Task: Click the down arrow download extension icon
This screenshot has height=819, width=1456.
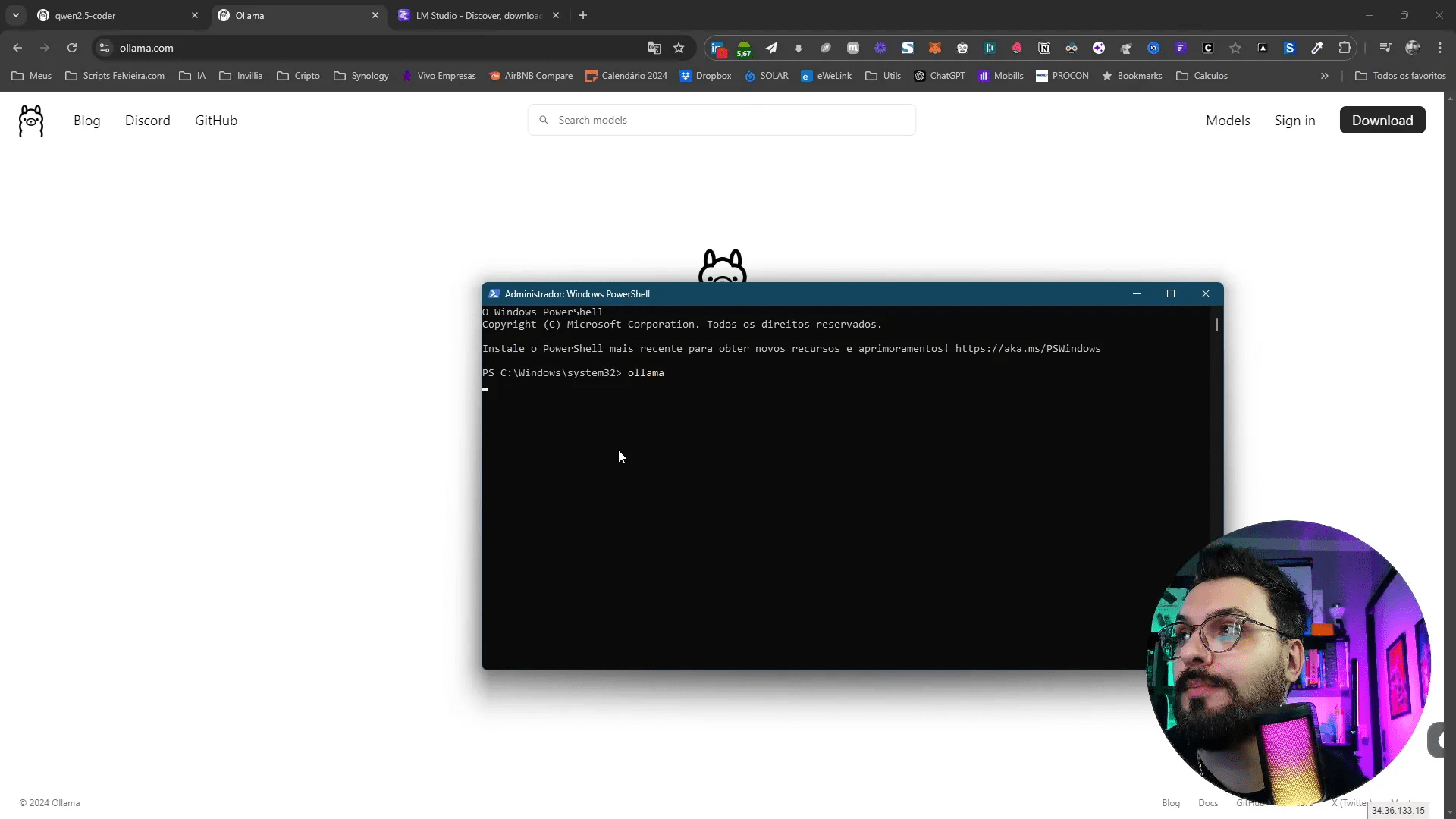Action: pyautogui.click(x=799, y=48)
